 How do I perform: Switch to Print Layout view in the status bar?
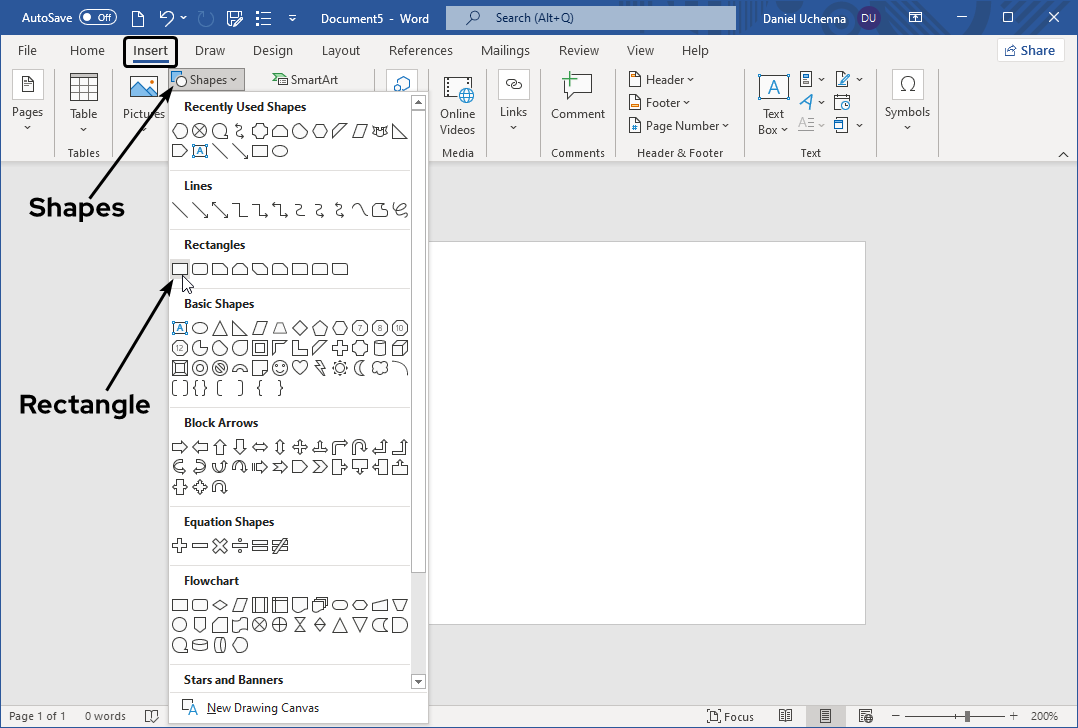click(x=825, y=716)
